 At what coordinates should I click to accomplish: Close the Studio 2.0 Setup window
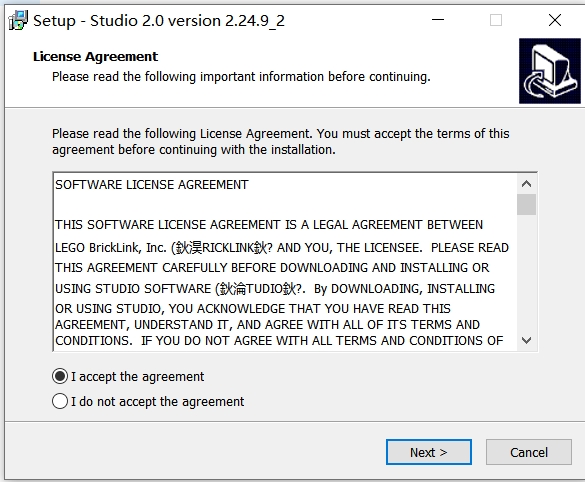[x=555, y=20]
